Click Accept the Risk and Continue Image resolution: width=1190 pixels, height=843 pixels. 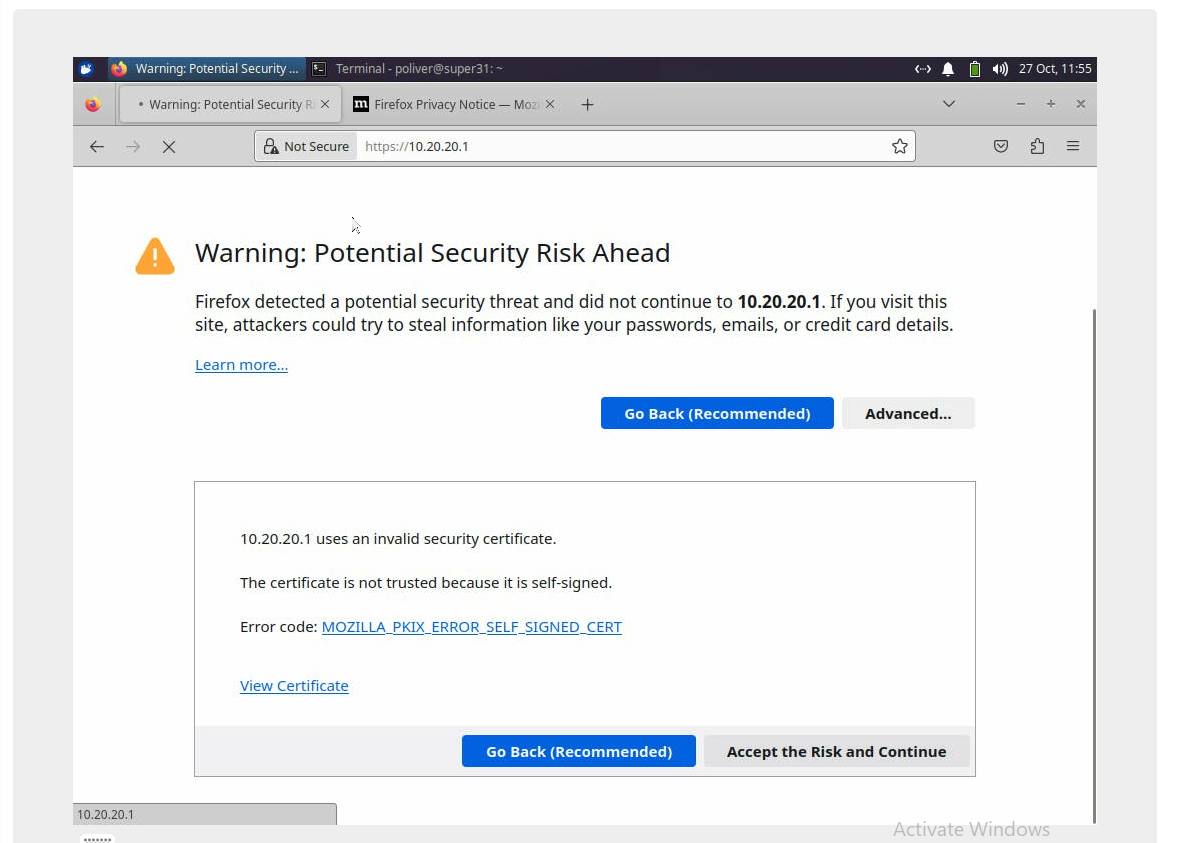tap(836, 751)
